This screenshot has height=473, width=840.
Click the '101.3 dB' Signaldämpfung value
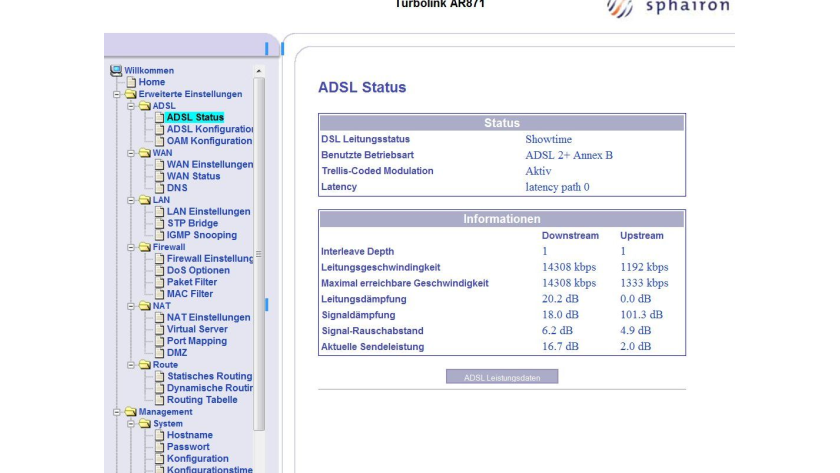click(641, 315)
